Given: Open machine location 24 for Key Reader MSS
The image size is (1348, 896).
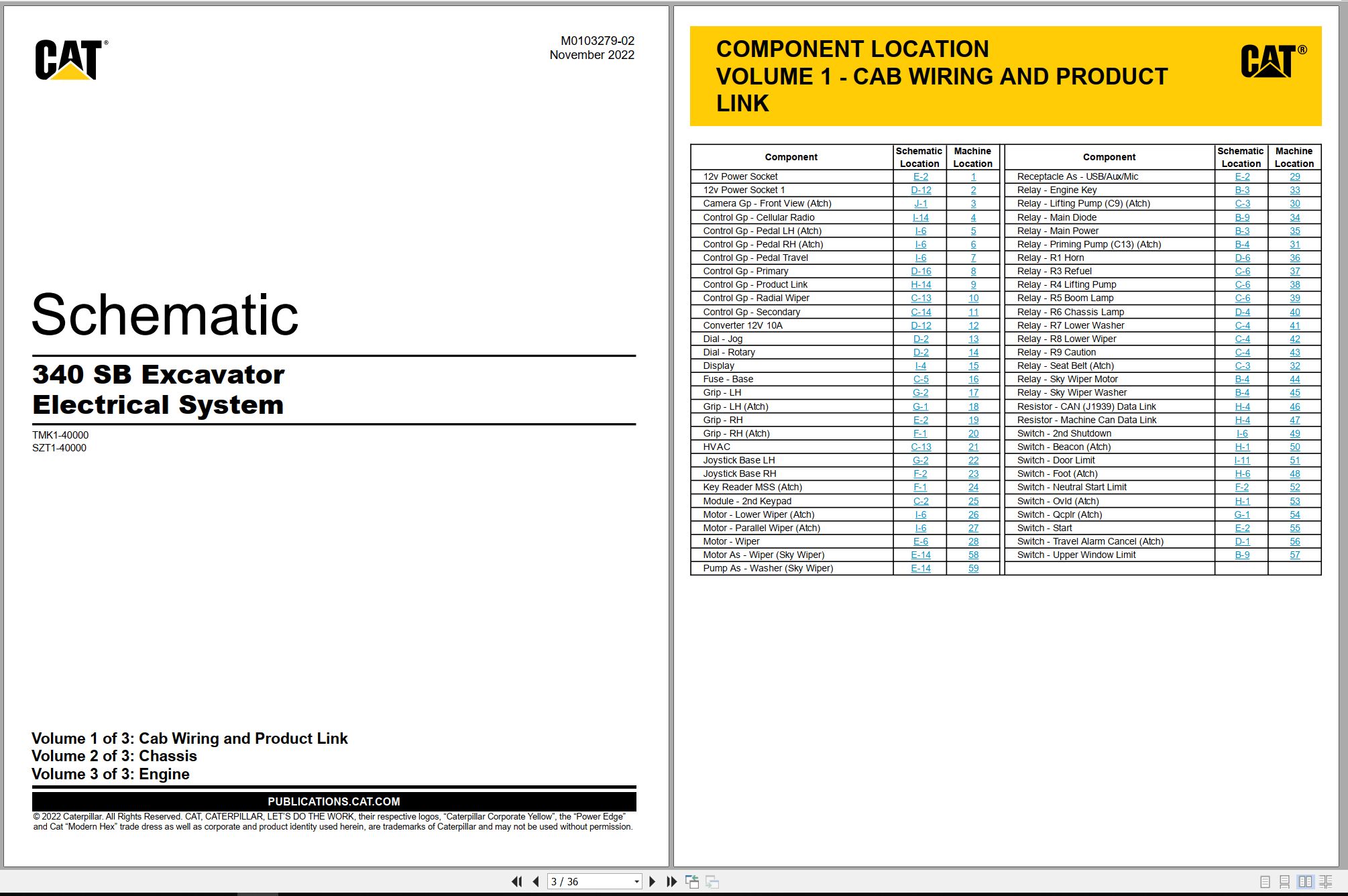Looking at the screenshot, I should pyautogui.click(x=973, y=487).
